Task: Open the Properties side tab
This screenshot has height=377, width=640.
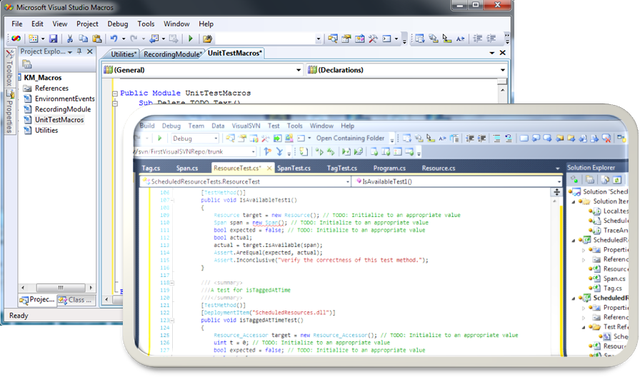Action: pyautogui.click(x=10, y=111)
